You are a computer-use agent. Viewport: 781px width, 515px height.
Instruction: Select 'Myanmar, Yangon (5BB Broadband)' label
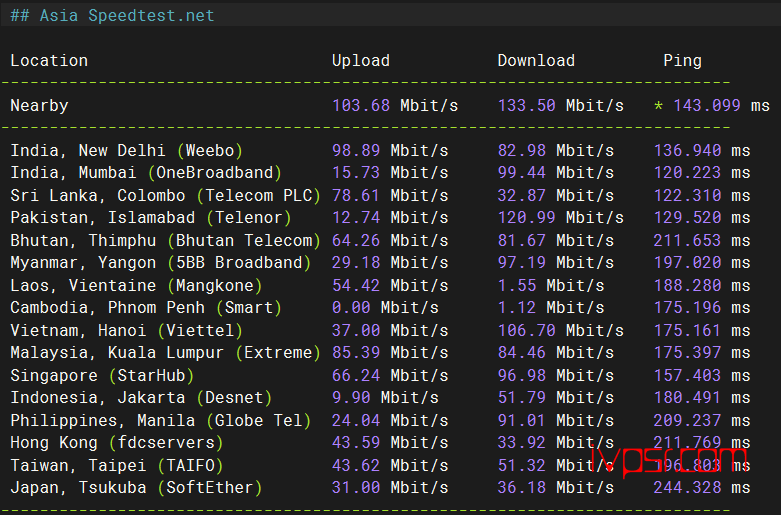click(x=160, y=262)
